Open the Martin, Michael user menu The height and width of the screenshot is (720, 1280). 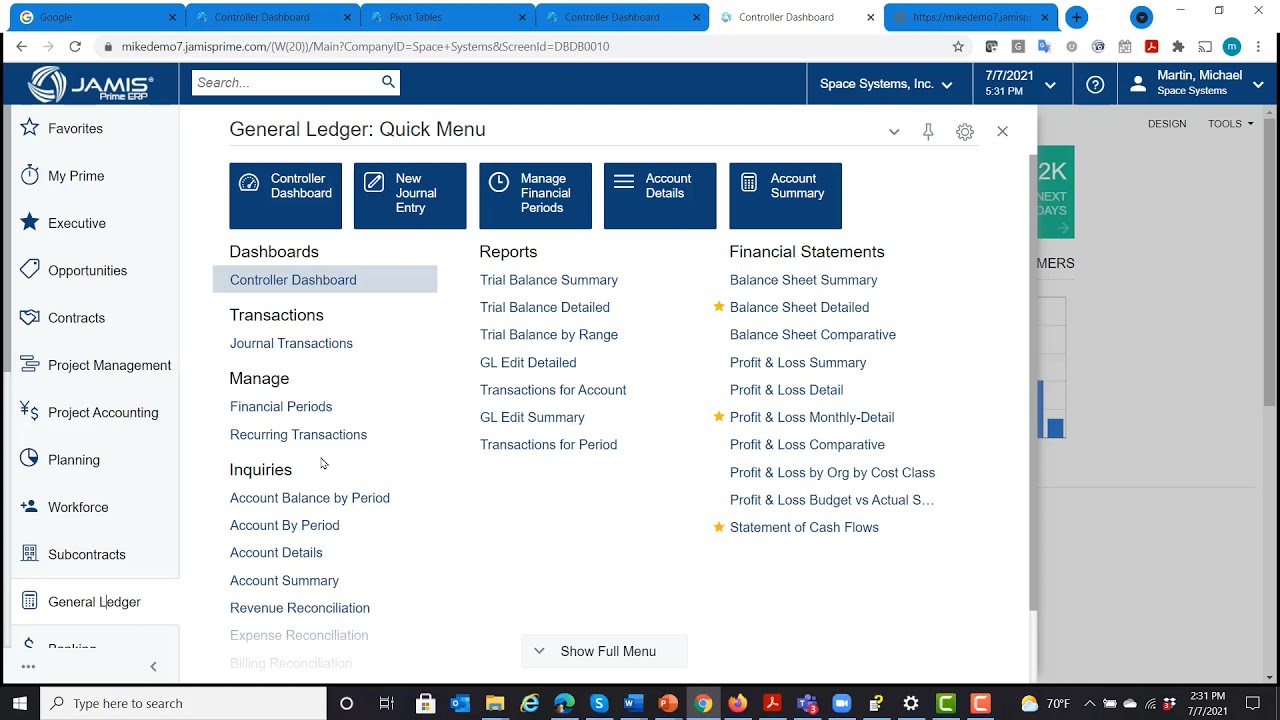[x=1200, y=84]
